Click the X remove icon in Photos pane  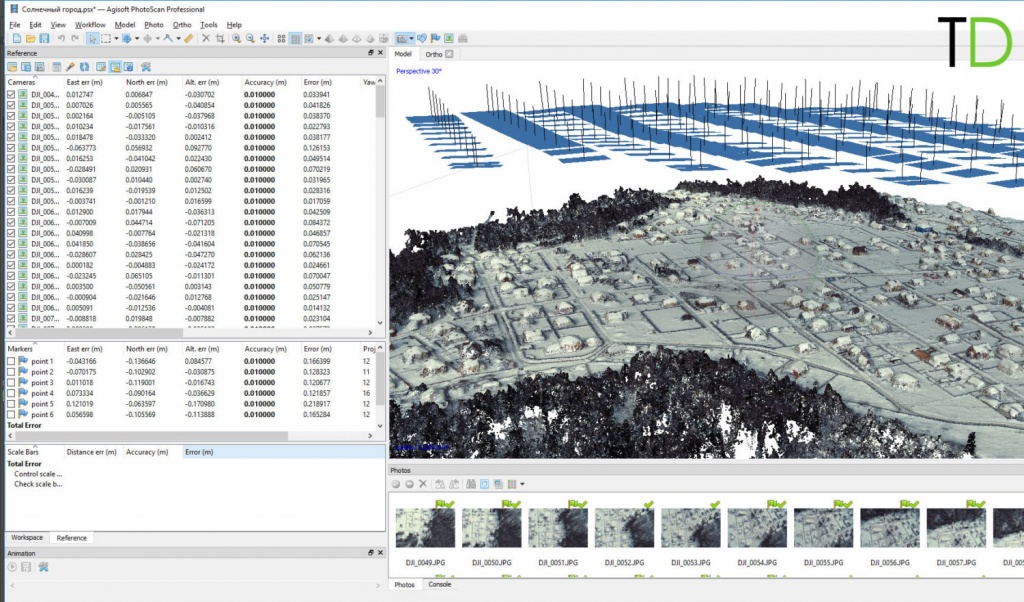point(422,484)
